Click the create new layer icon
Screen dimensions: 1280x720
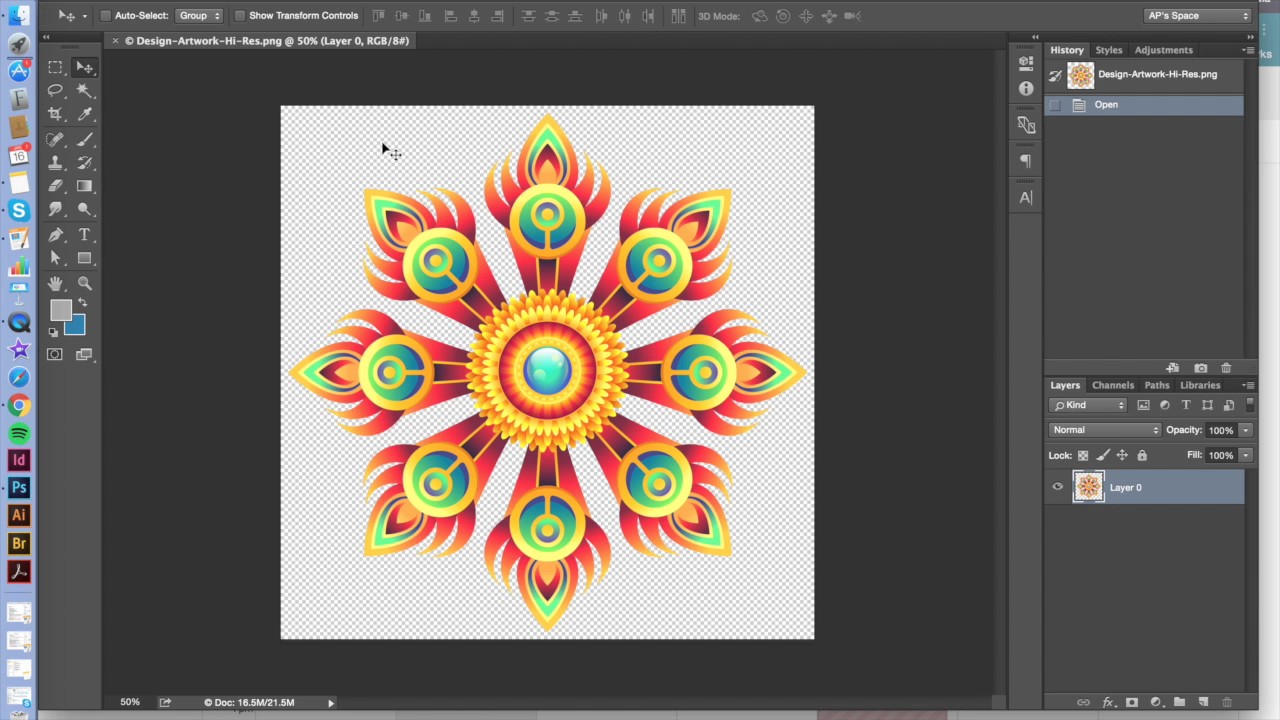(x=1203, y=702)
